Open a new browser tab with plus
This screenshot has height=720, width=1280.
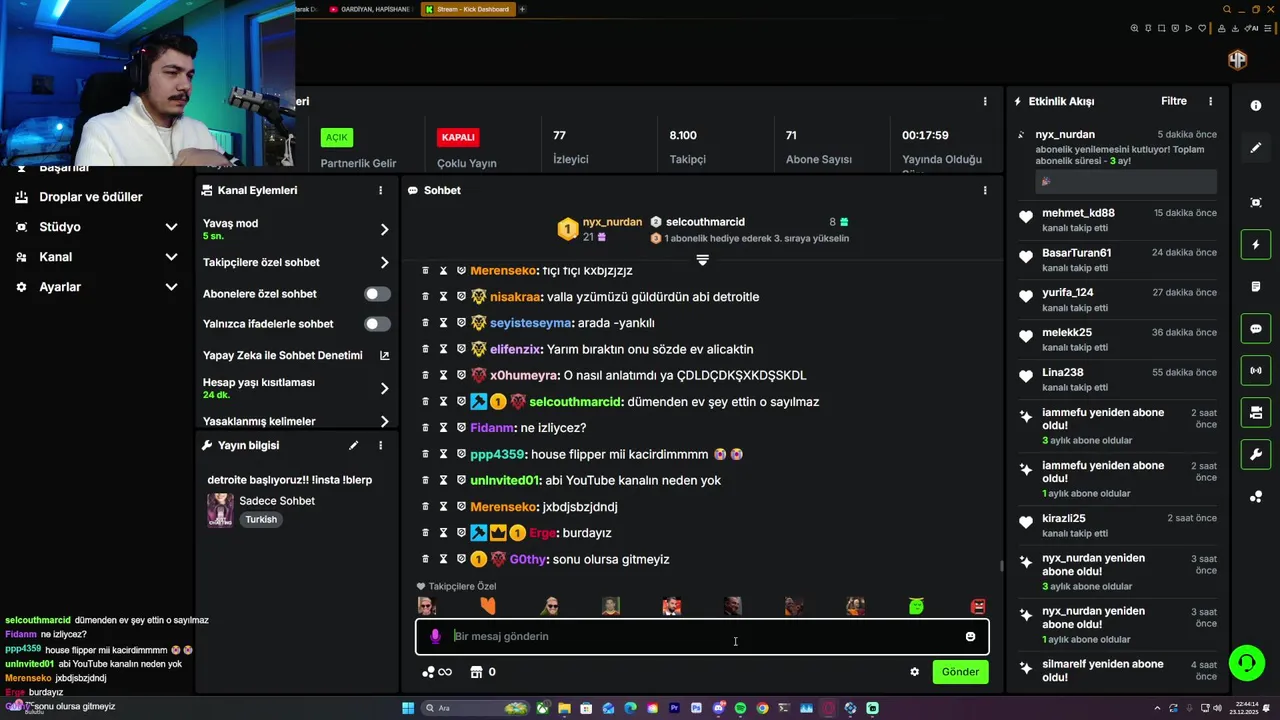(x=522, y=9)
